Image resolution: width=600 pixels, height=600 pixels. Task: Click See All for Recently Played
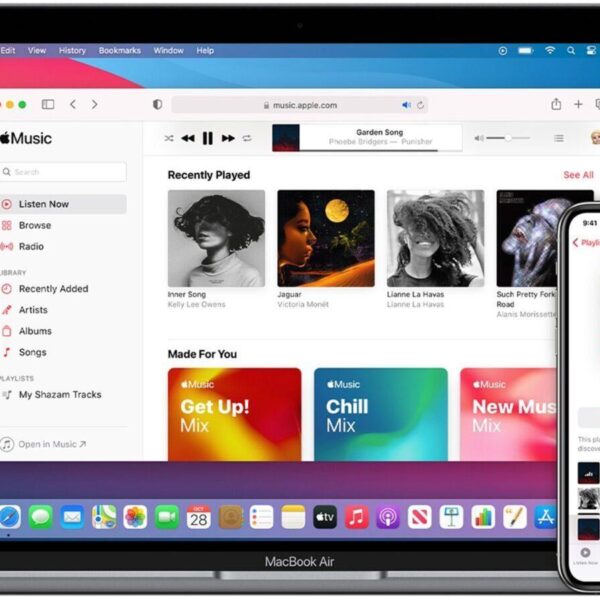(x=578, y=175)
